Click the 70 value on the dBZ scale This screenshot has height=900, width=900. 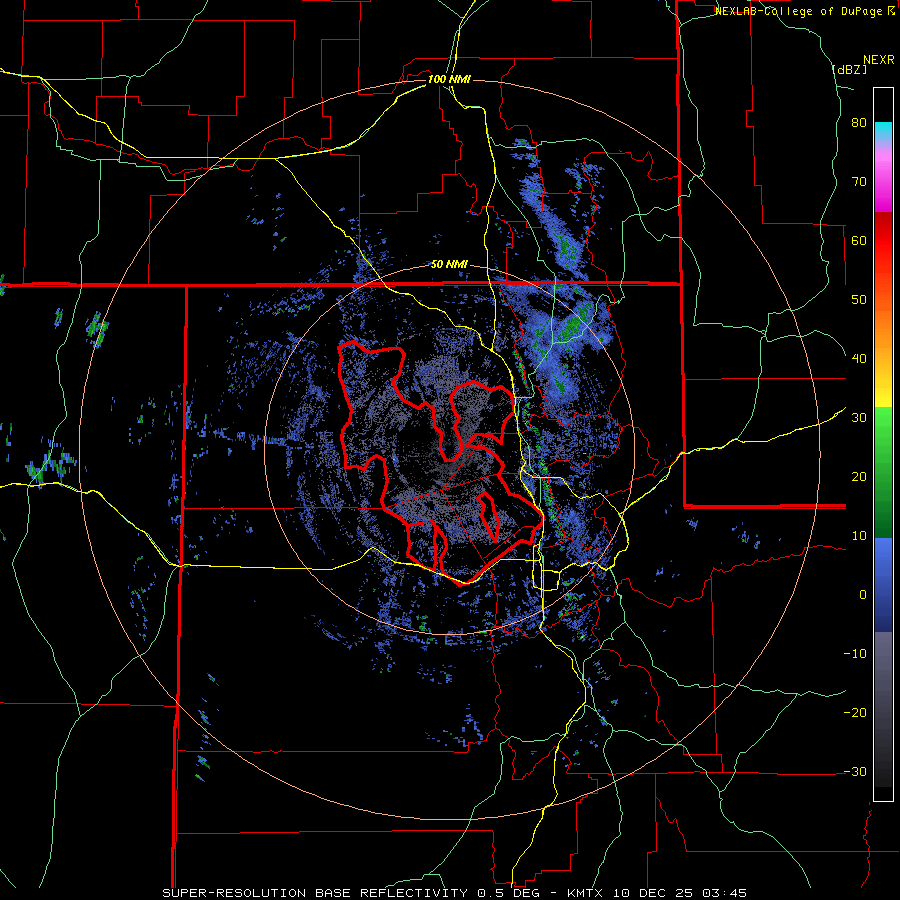pyautogui.click(x=859, y=182)
